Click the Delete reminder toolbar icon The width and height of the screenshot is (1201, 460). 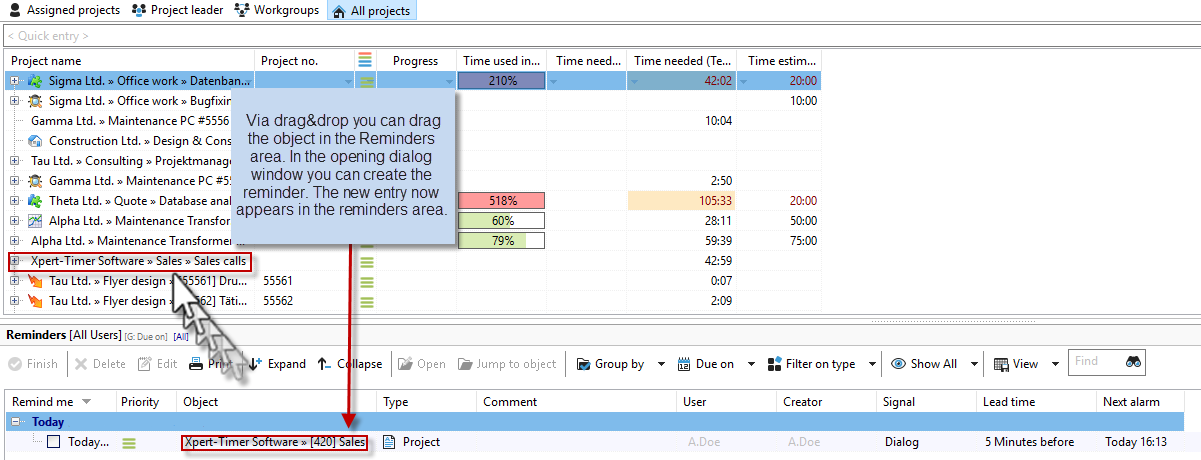[81, 364]
